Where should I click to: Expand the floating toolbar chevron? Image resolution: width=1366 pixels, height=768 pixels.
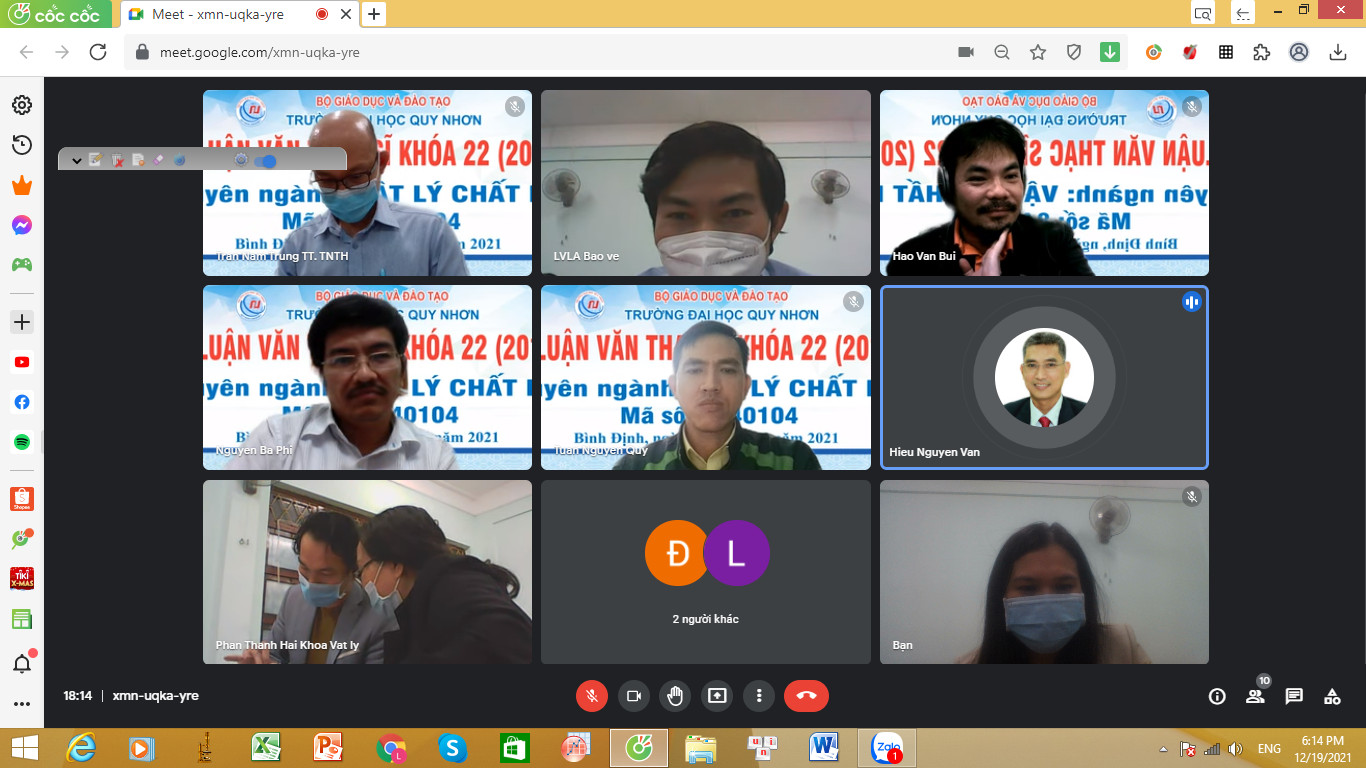pyautogui.click(x=77, y=160)
